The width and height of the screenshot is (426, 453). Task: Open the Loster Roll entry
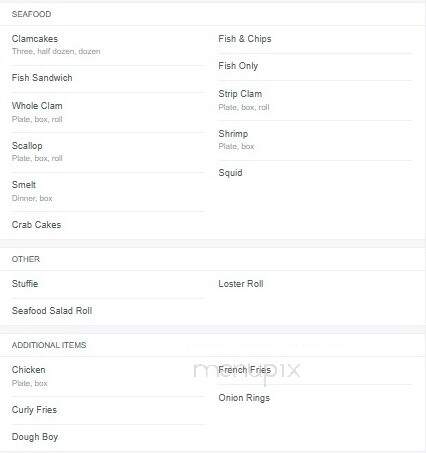click(241, 284)
